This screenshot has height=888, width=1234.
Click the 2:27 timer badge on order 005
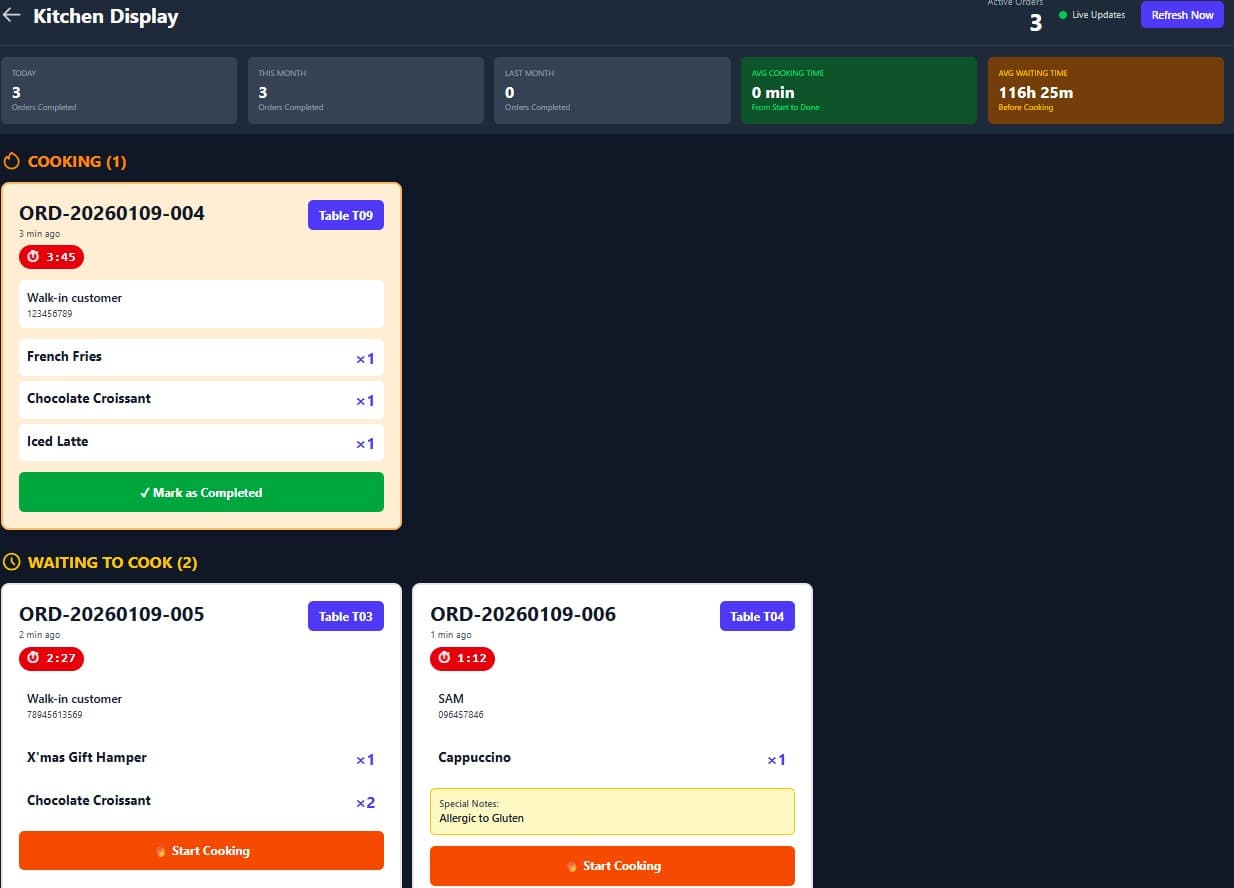point(51,658)
